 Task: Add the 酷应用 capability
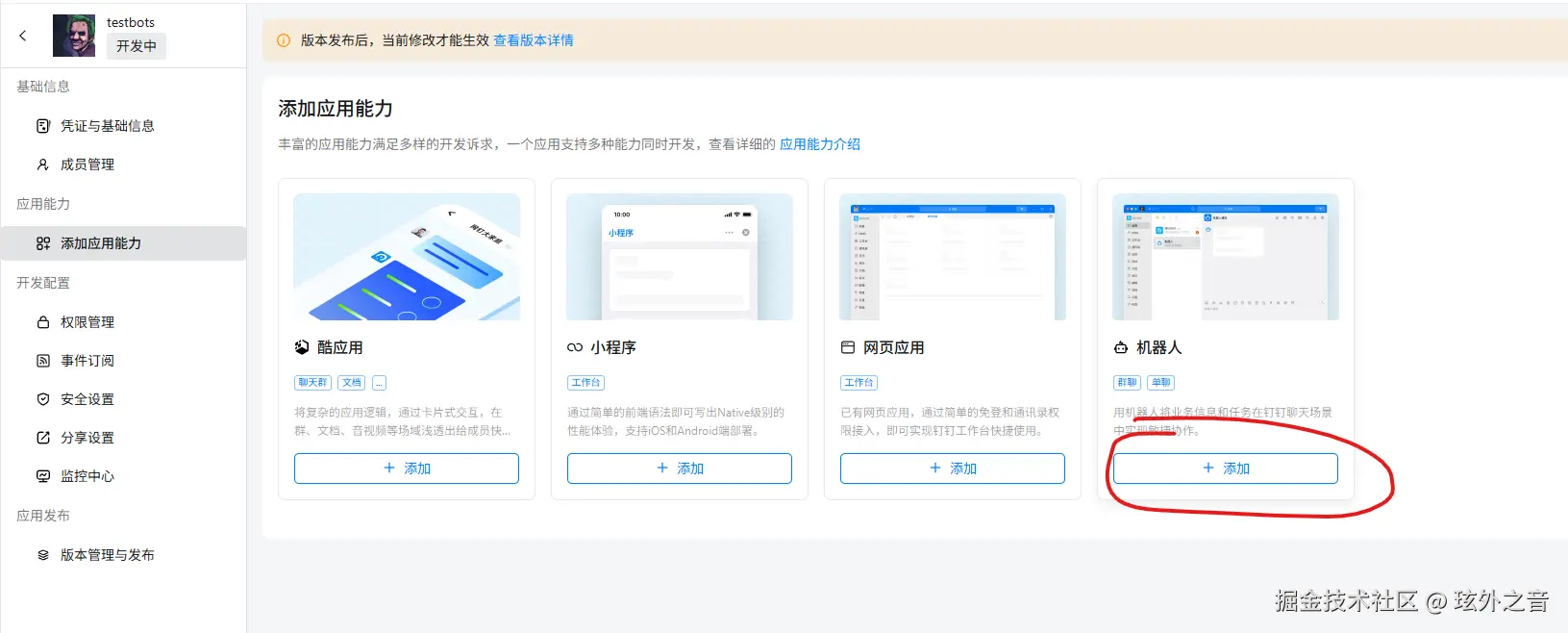(407, 468)
